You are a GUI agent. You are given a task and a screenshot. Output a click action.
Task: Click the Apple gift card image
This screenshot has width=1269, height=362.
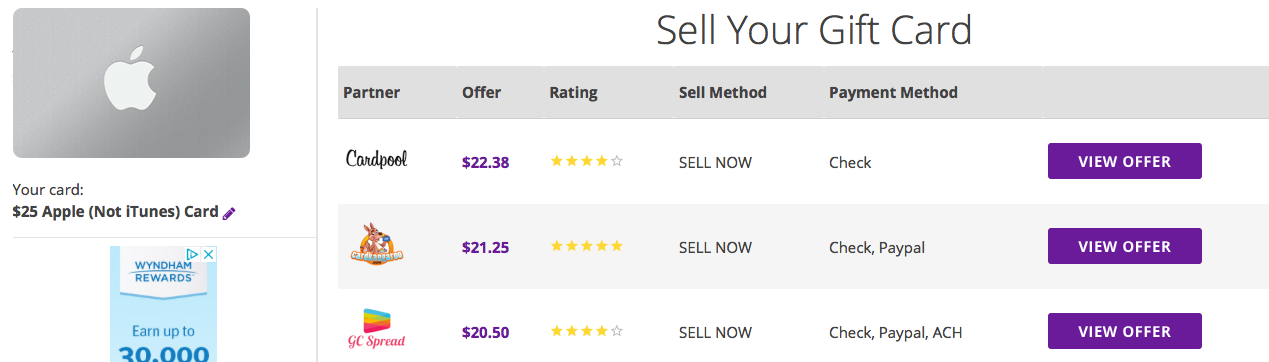point(131,83)
